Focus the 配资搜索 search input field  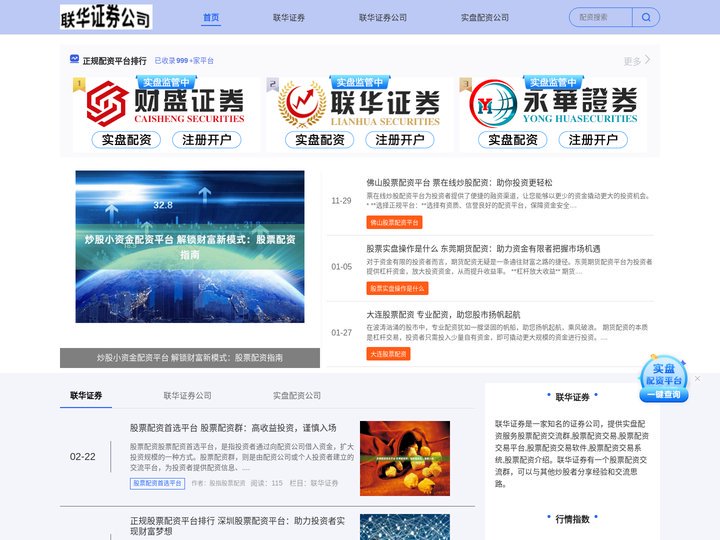601,17
